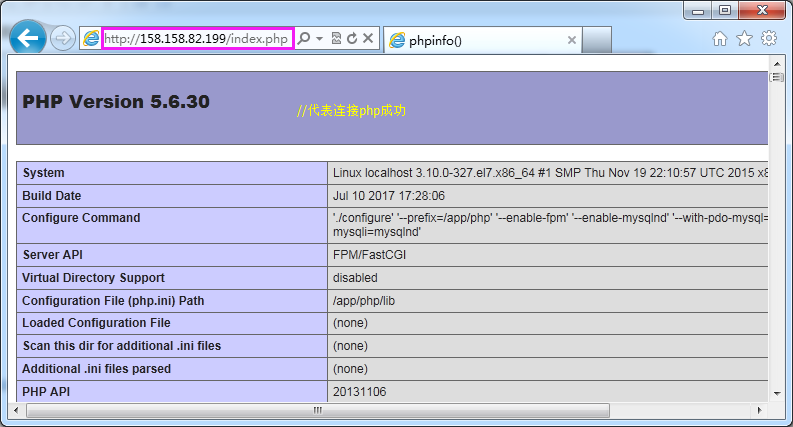This screenshot has width=793, height=427.
Task: Go back with the browser Back arrow
Action: tap(28, 38)
